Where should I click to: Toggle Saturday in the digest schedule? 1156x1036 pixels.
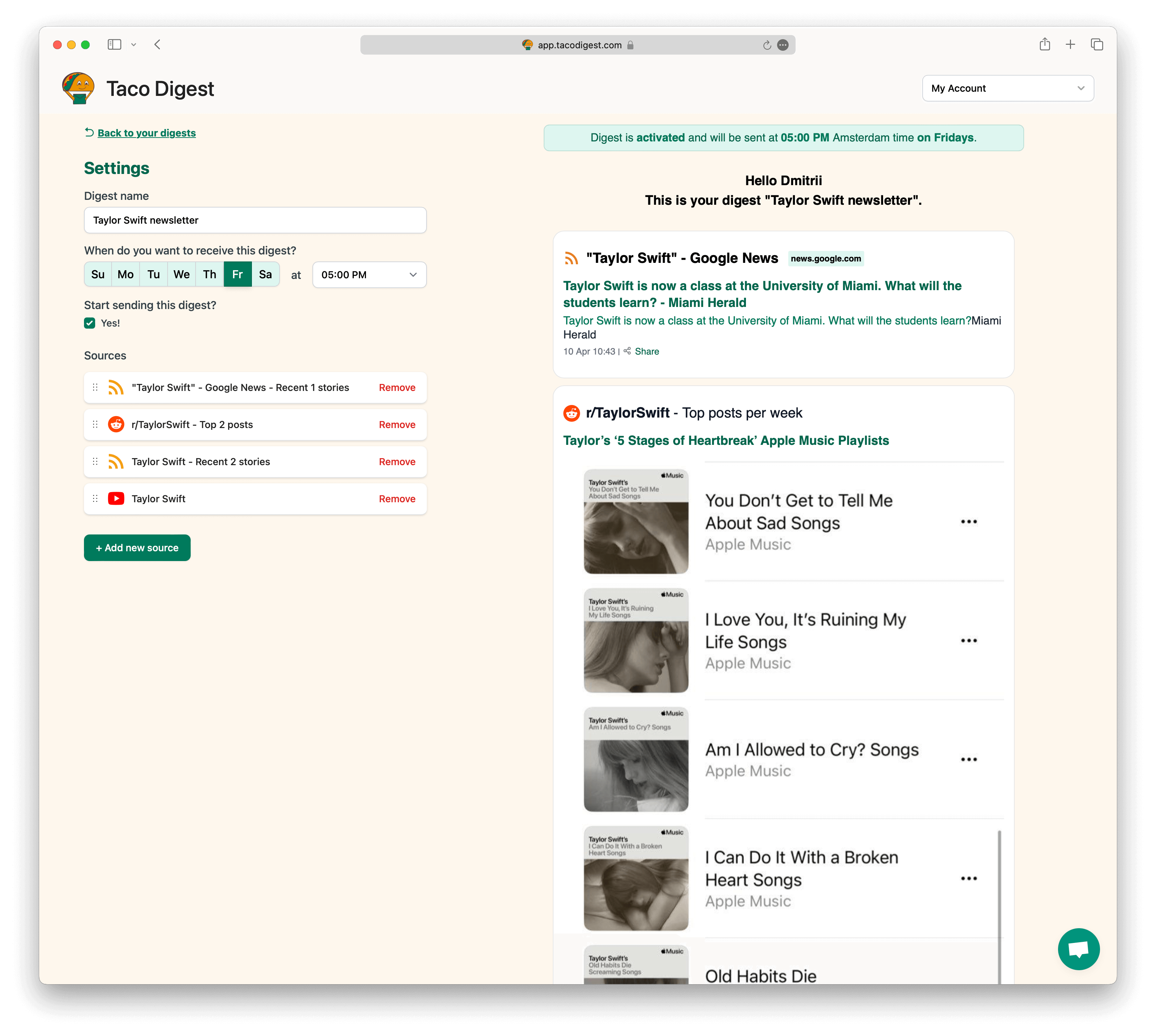coord(265,274)
